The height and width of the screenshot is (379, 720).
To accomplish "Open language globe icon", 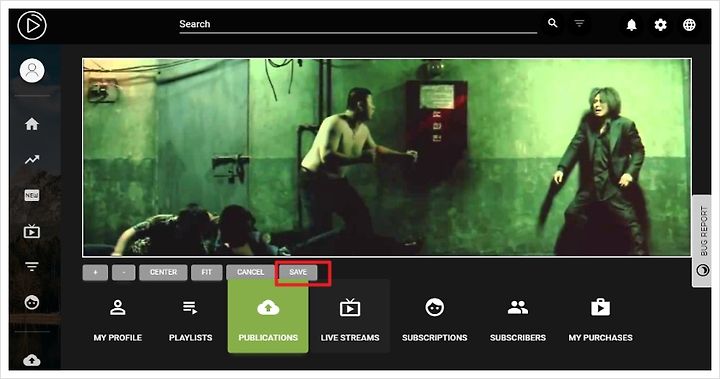I will click(x=689, y=25).
